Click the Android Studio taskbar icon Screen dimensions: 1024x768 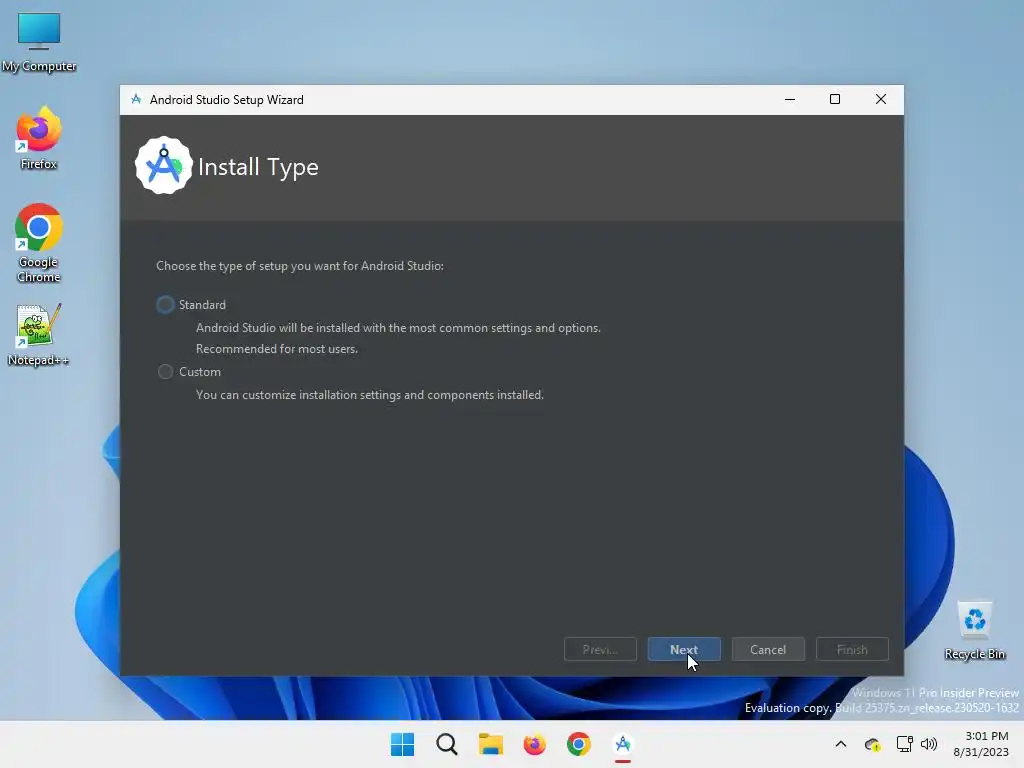tap(622, 744)
